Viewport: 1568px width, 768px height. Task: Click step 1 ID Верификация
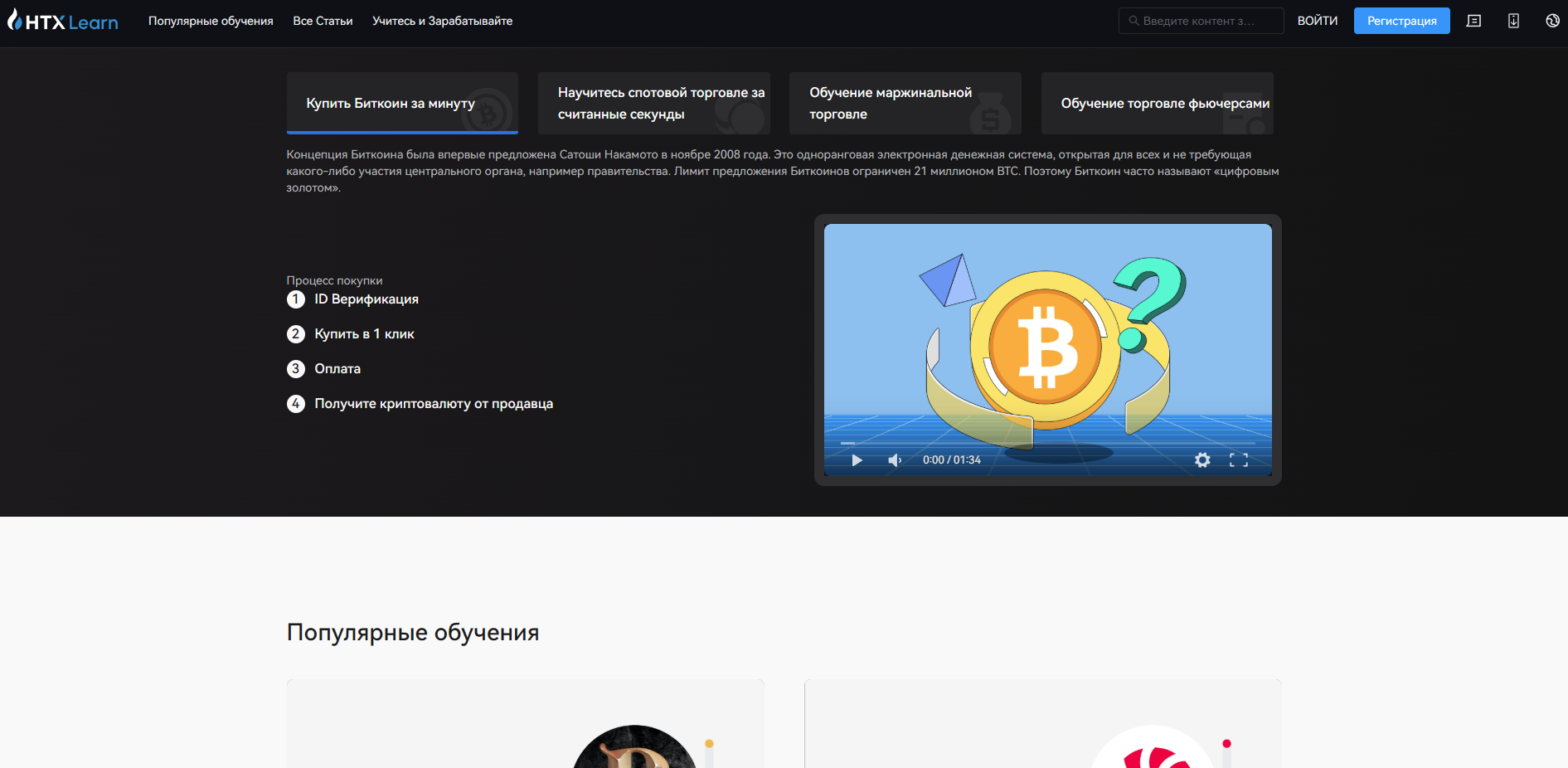pos(352,299)
